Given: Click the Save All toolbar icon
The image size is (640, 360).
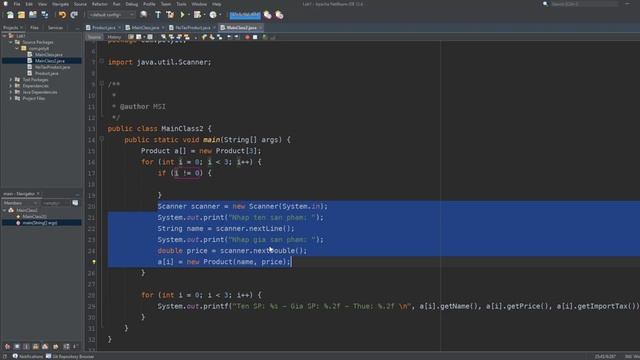Looking at the screenshot, I should (44, 15).
